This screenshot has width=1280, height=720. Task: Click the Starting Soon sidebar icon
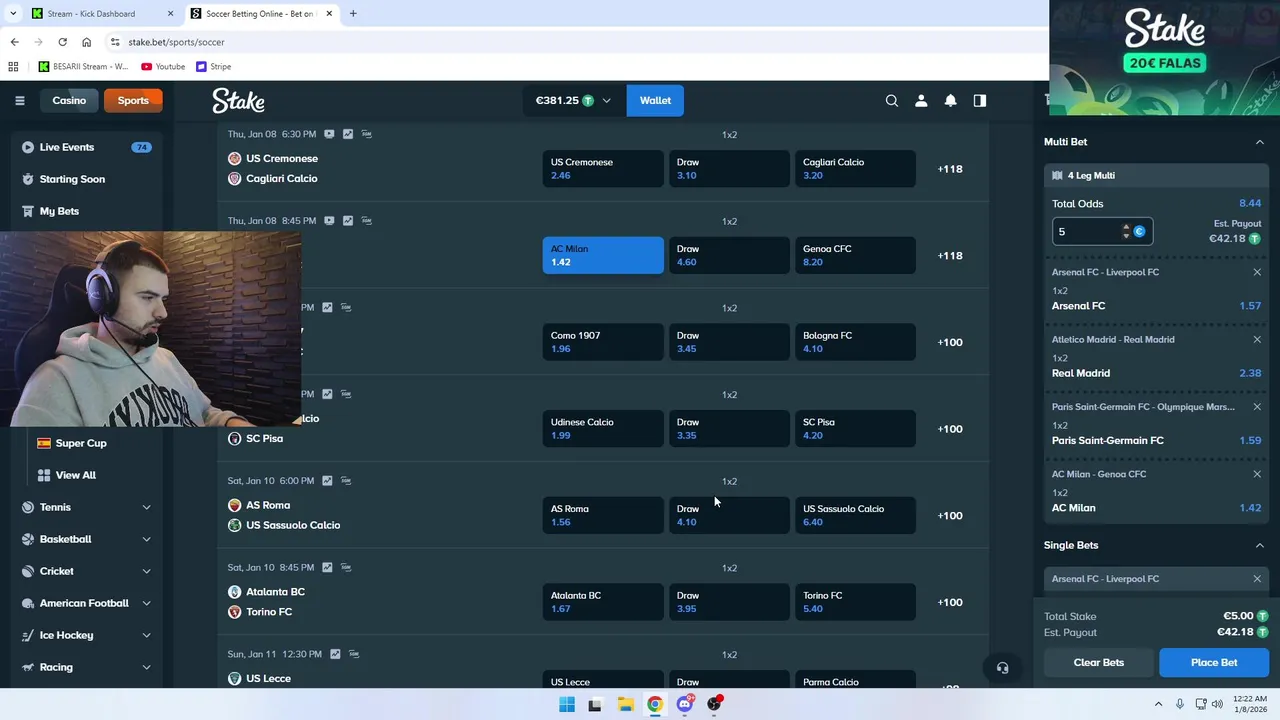click(28, 179)
